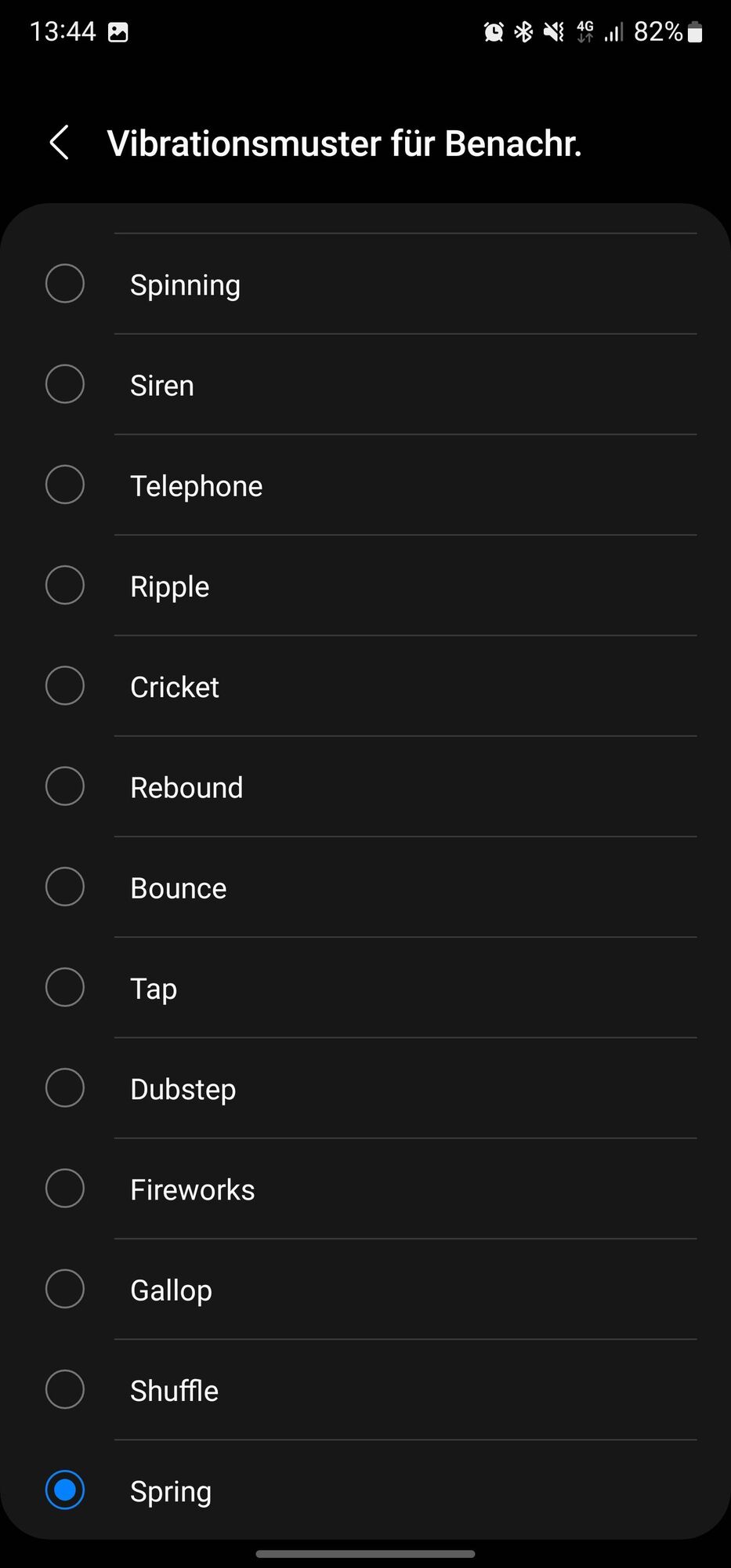Tap the 4G network indicator icon
Viewport: 731px width, 1568px height.
click(585, 32)
